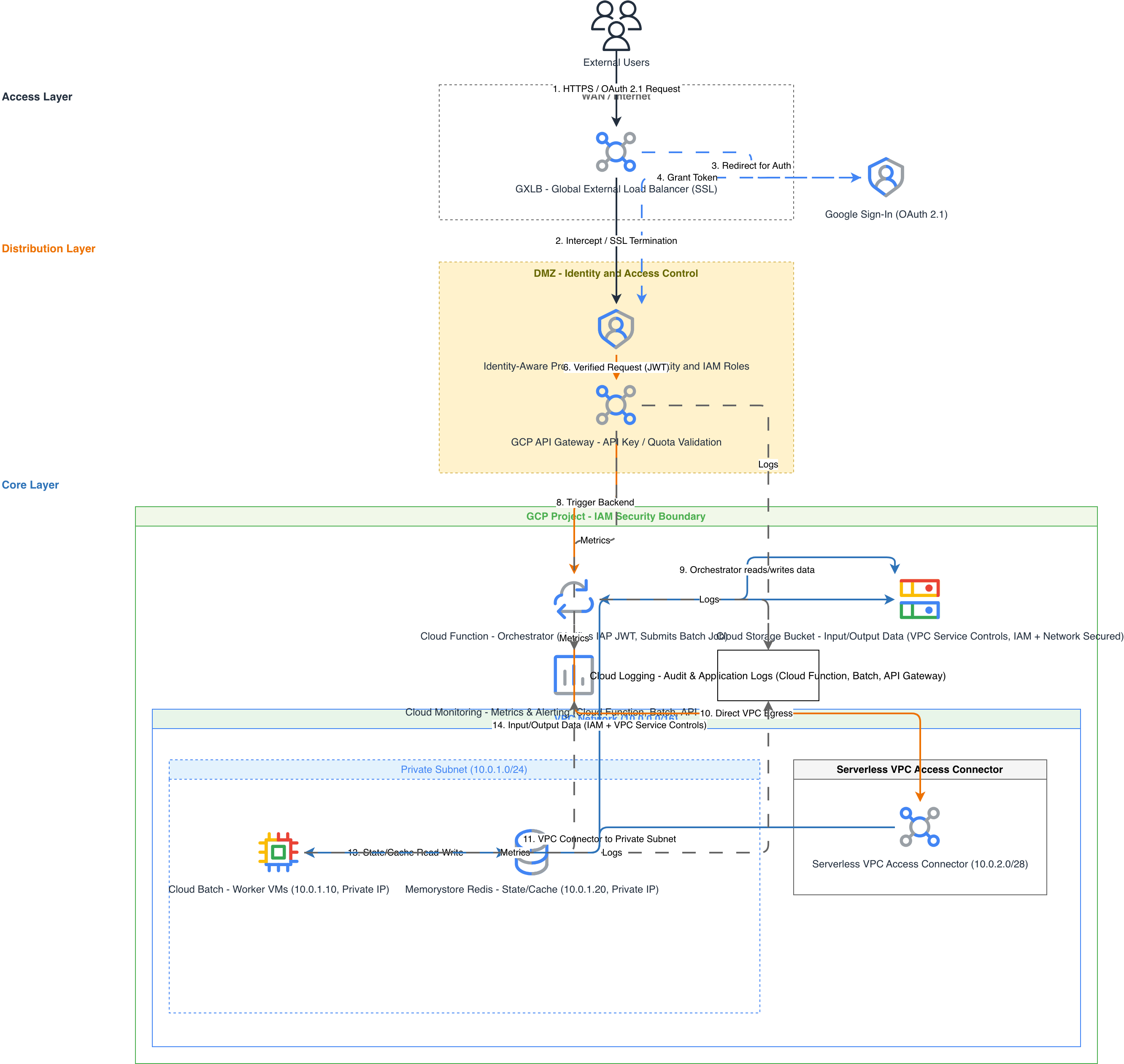Click the '8. Trigger Backend' edge label
This screenshot has height=1064, width=1124.
(x=595, y=502)
